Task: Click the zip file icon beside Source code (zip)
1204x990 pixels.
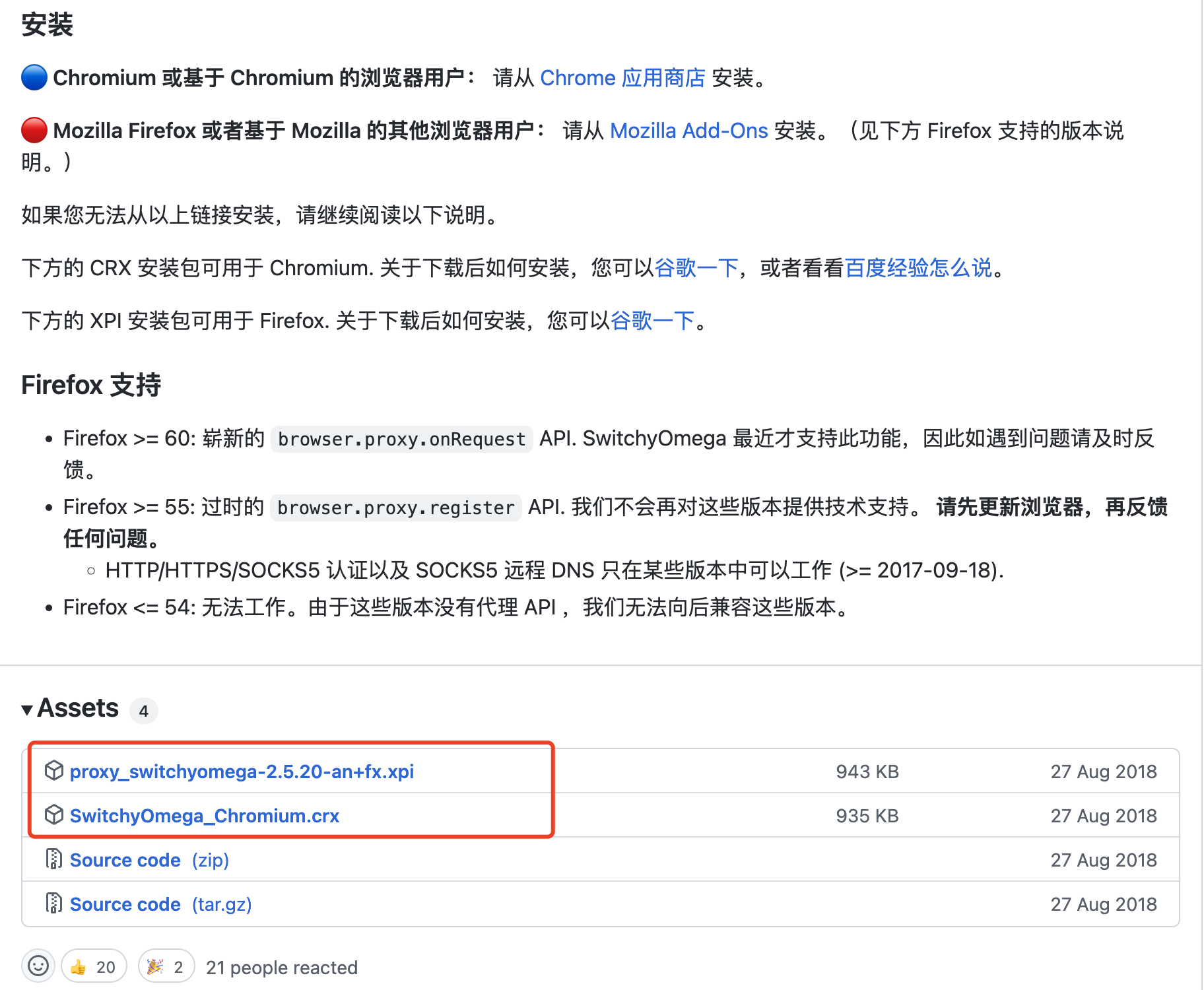Action: click(53, 859)
